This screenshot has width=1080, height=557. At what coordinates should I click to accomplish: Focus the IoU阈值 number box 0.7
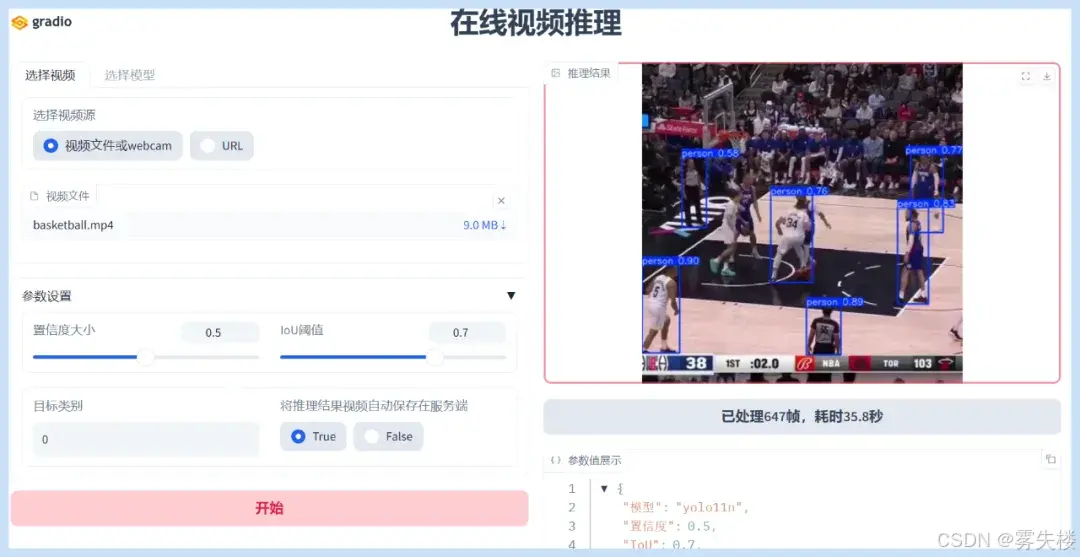[467, 333]
